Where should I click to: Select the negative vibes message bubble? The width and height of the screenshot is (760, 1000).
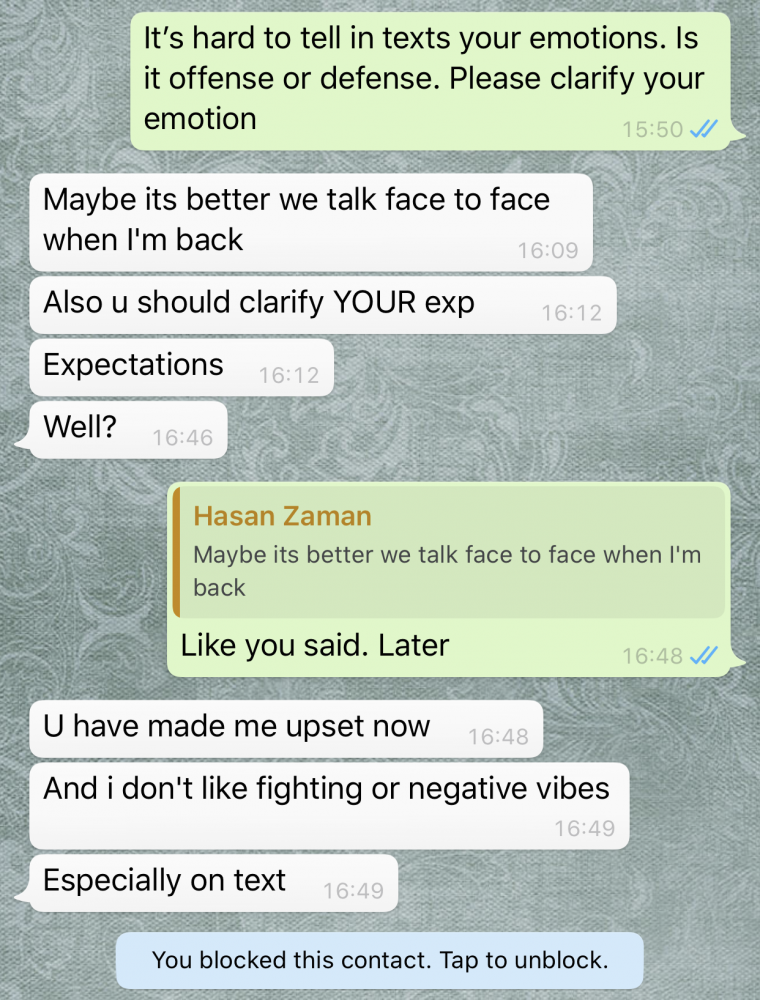(329, 805)
